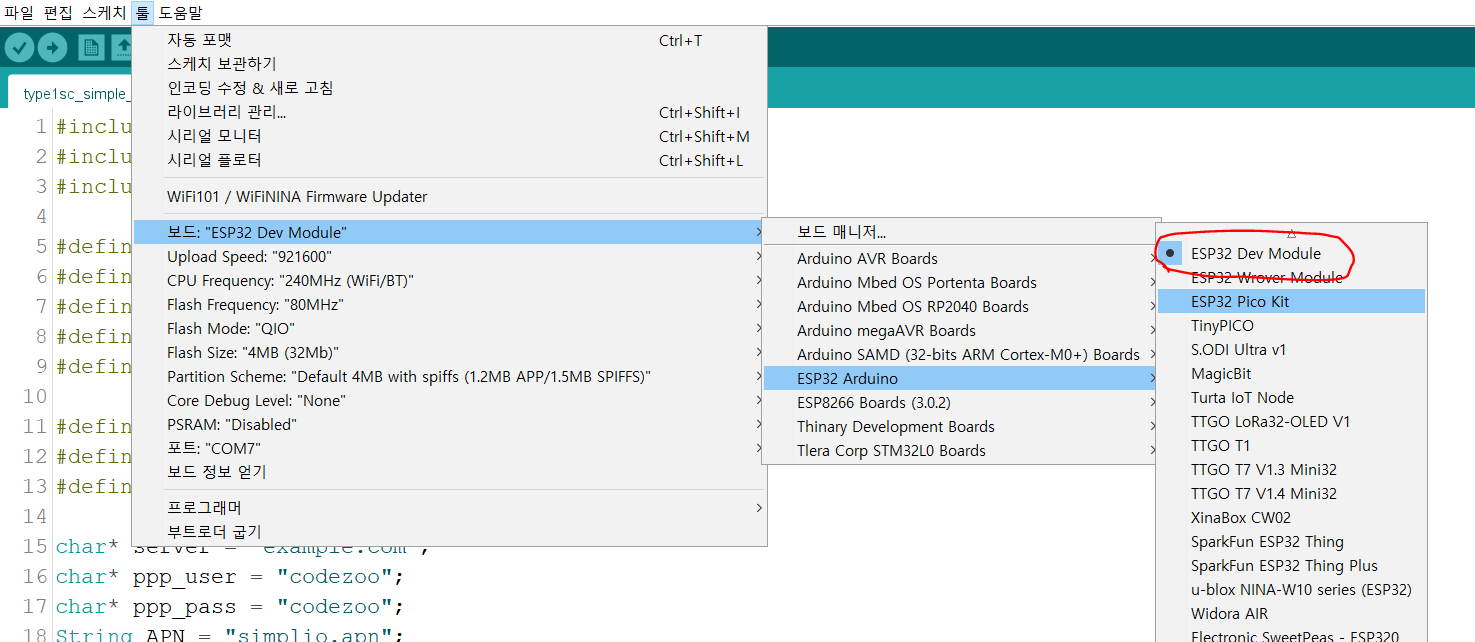This screenshot has width=1475, height=642.
Task: Select ESP32 Dev Module radio option
Action: pyautogui.click(x=1291, y=253)
